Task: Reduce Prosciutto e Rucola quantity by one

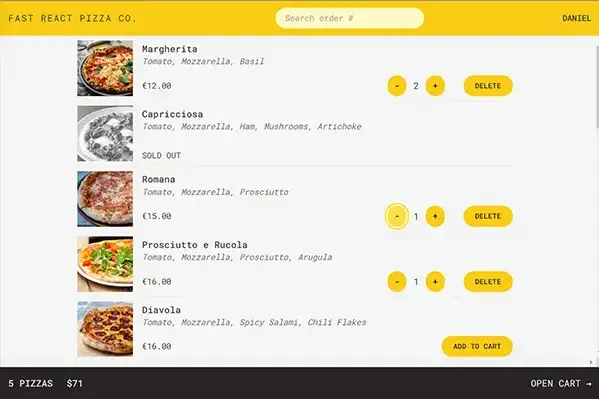Action: tap(397, 282)
